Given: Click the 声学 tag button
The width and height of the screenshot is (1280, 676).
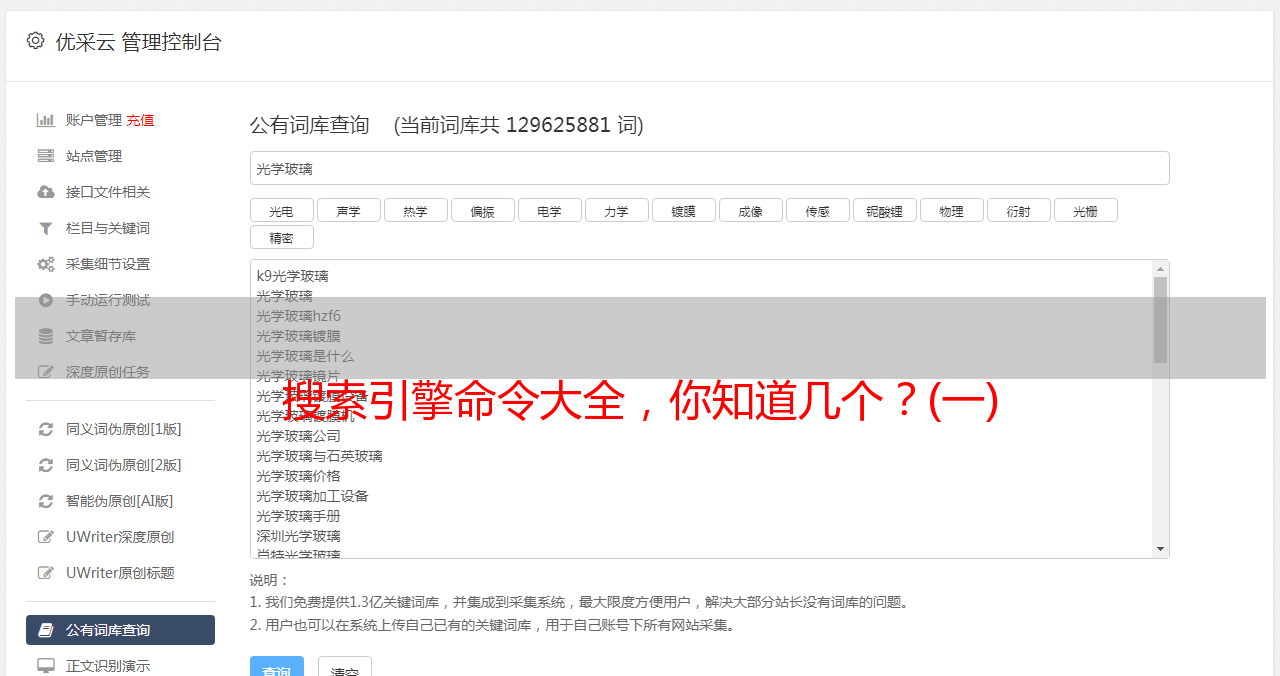Looking at the screenshot, I should [348, 210].
